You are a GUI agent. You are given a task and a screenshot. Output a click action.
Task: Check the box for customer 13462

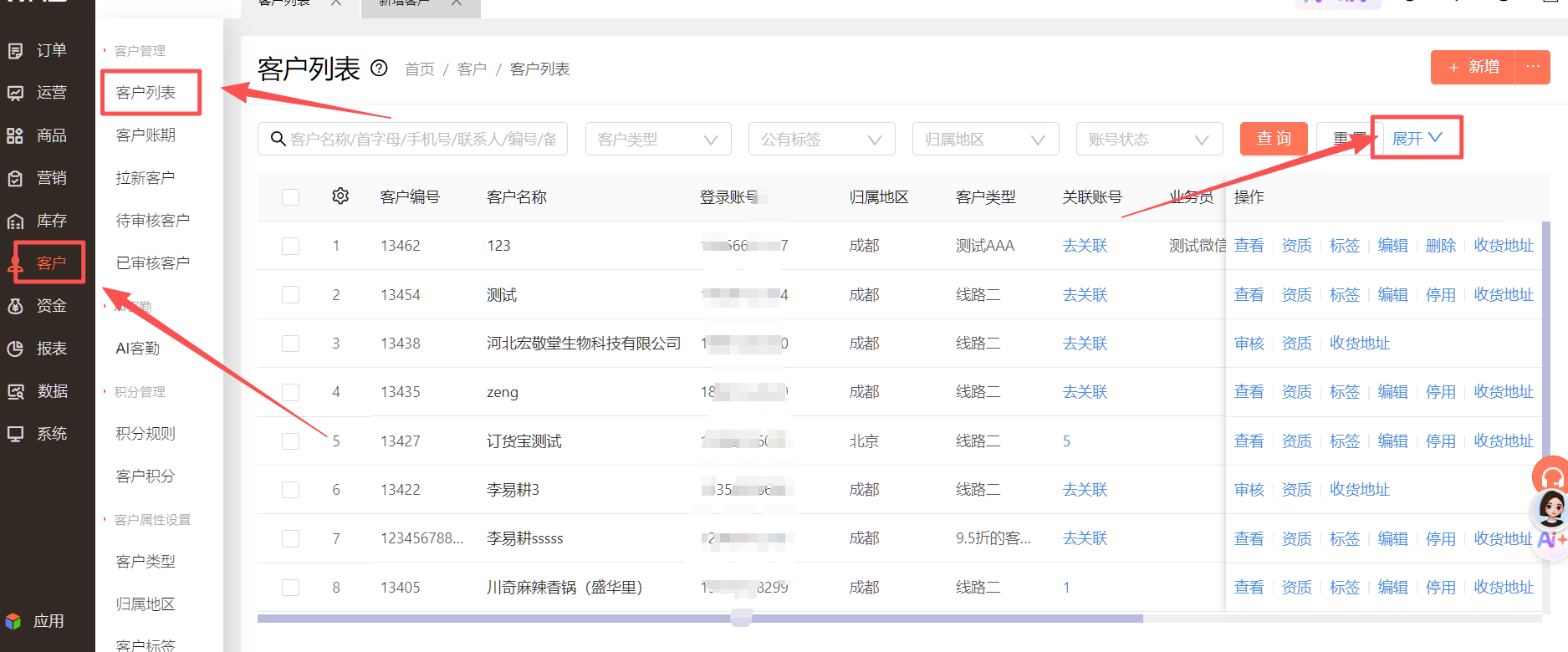291,246
